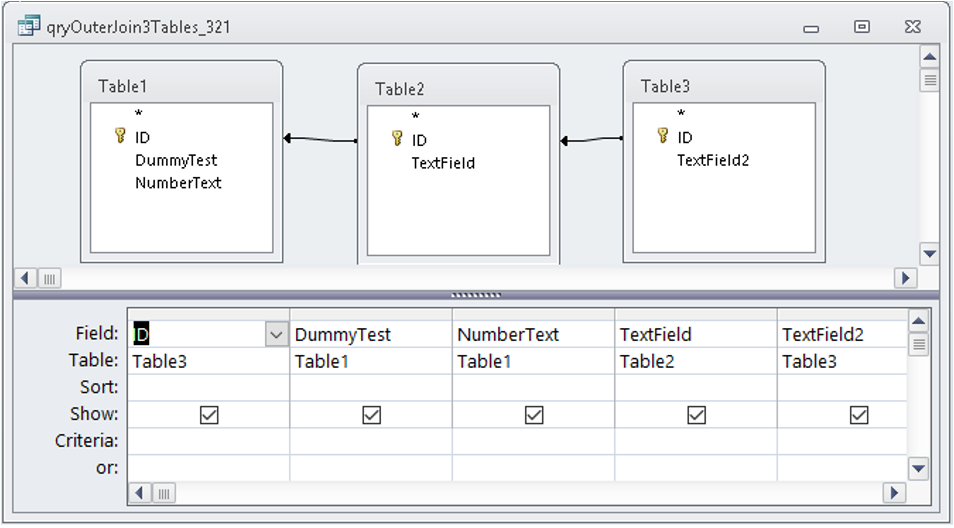Click the grid's horizontal scrollbar thumb

tap(164, 492)
